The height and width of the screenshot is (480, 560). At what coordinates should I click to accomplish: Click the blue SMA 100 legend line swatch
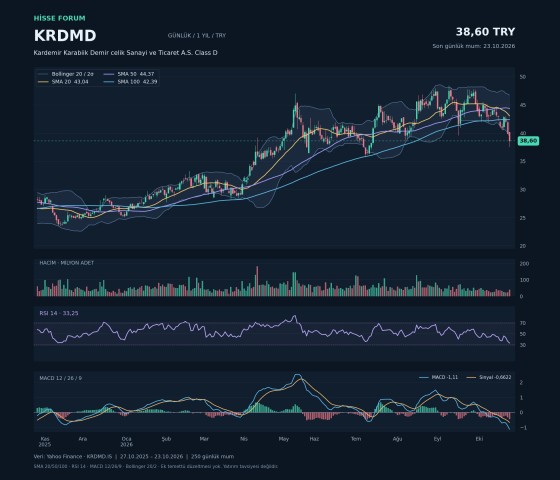coord(109,82)
